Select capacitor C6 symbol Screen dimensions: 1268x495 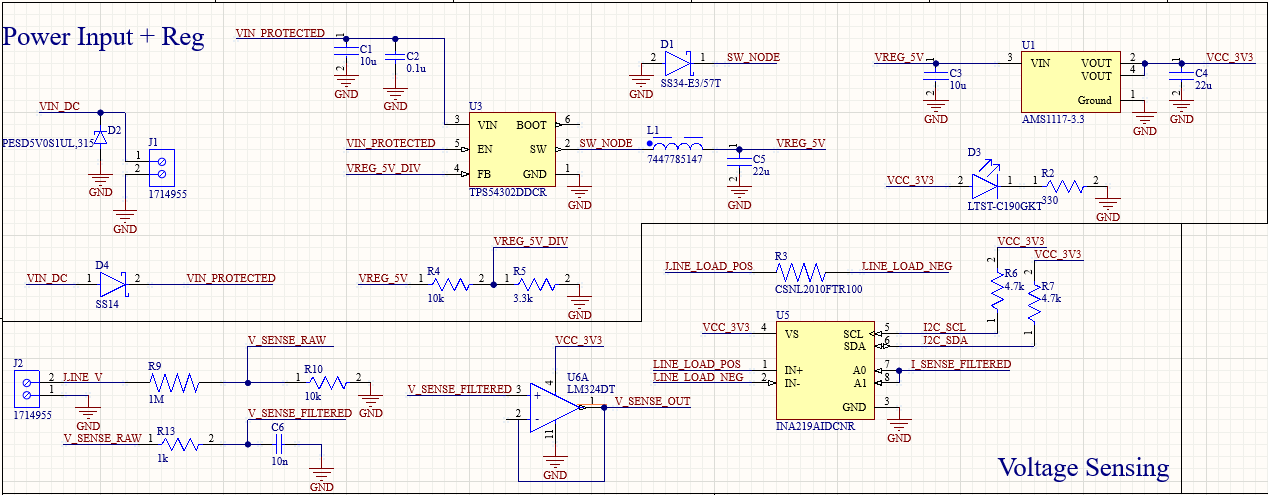[278, 445]
